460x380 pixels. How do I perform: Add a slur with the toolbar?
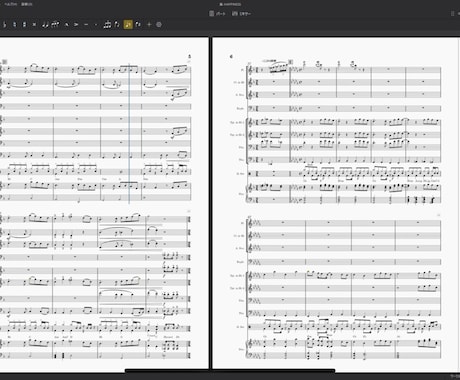pos(55,24)
